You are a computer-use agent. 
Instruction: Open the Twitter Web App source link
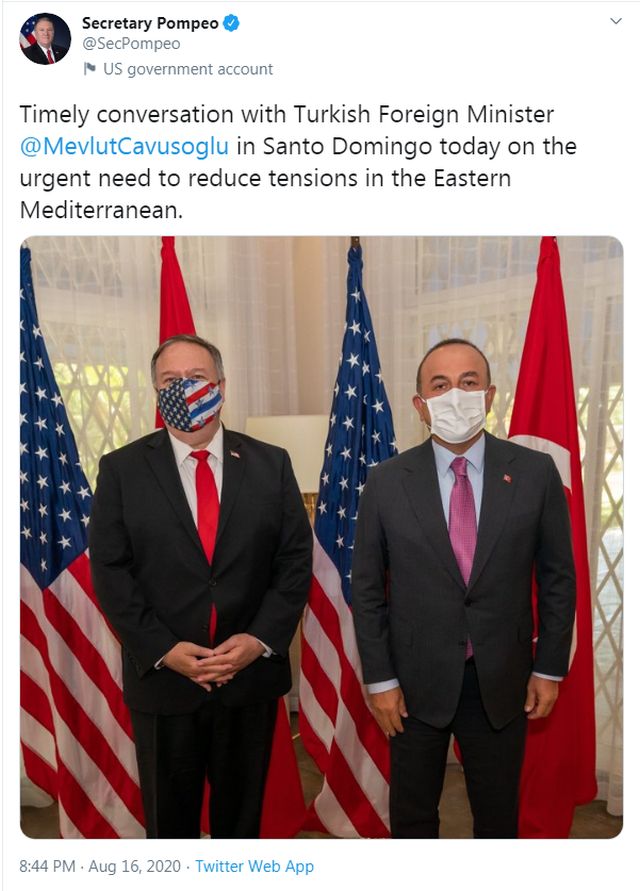(255, 866)
